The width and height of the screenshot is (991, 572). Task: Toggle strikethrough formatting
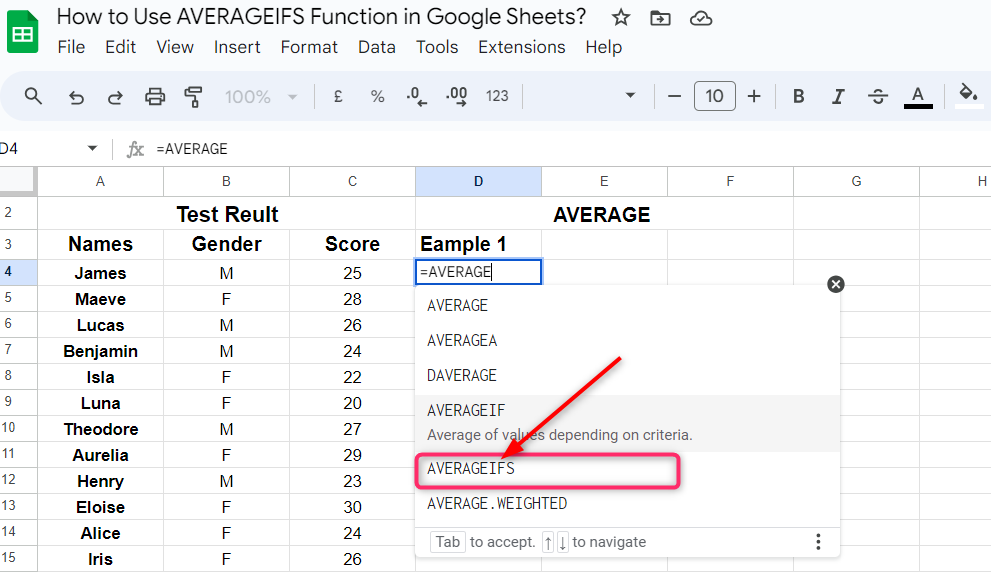click(x=878, y=96)
